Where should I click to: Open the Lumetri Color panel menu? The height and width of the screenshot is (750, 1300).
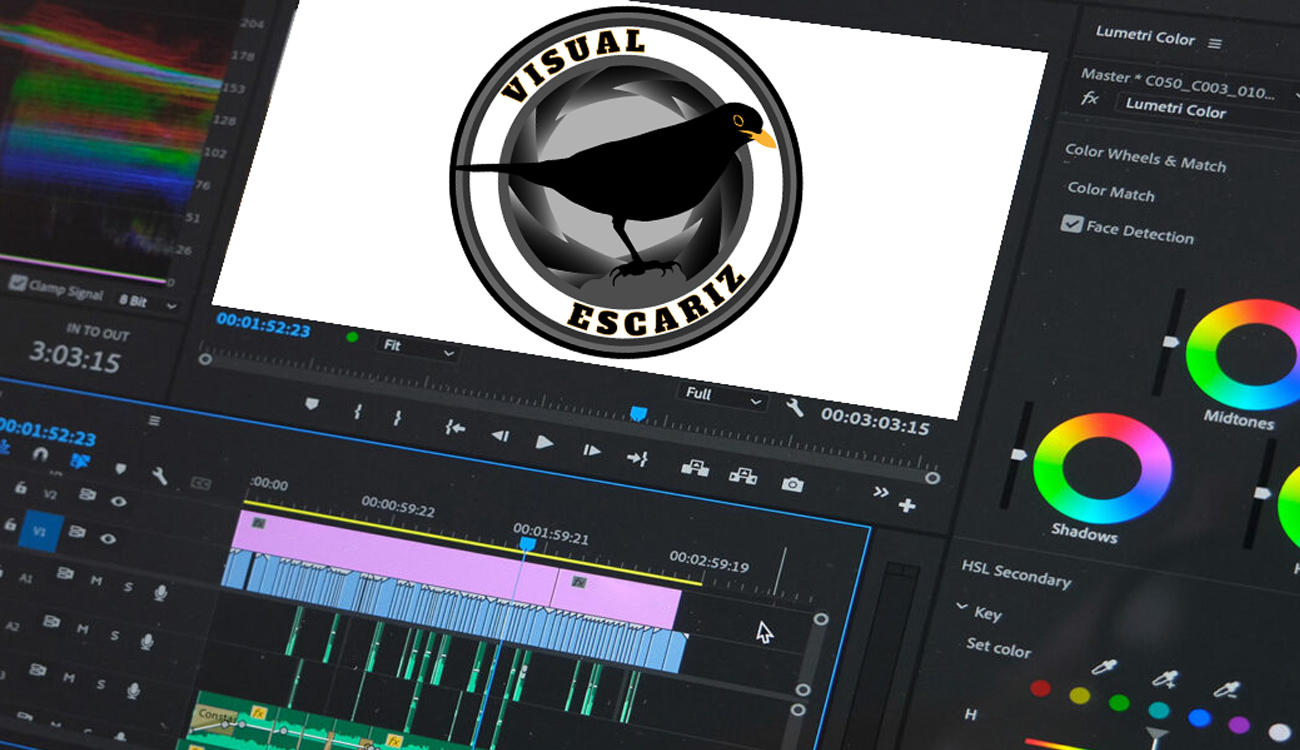pos(1215,43)
